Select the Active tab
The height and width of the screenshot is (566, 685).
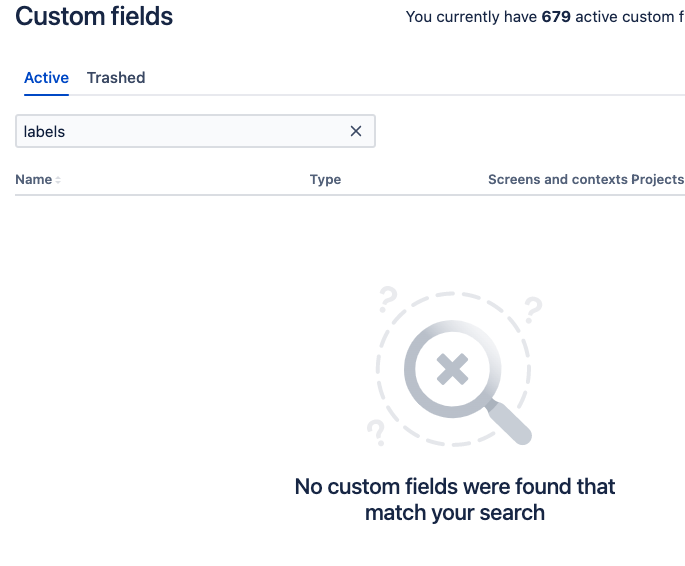pos(46,78)
